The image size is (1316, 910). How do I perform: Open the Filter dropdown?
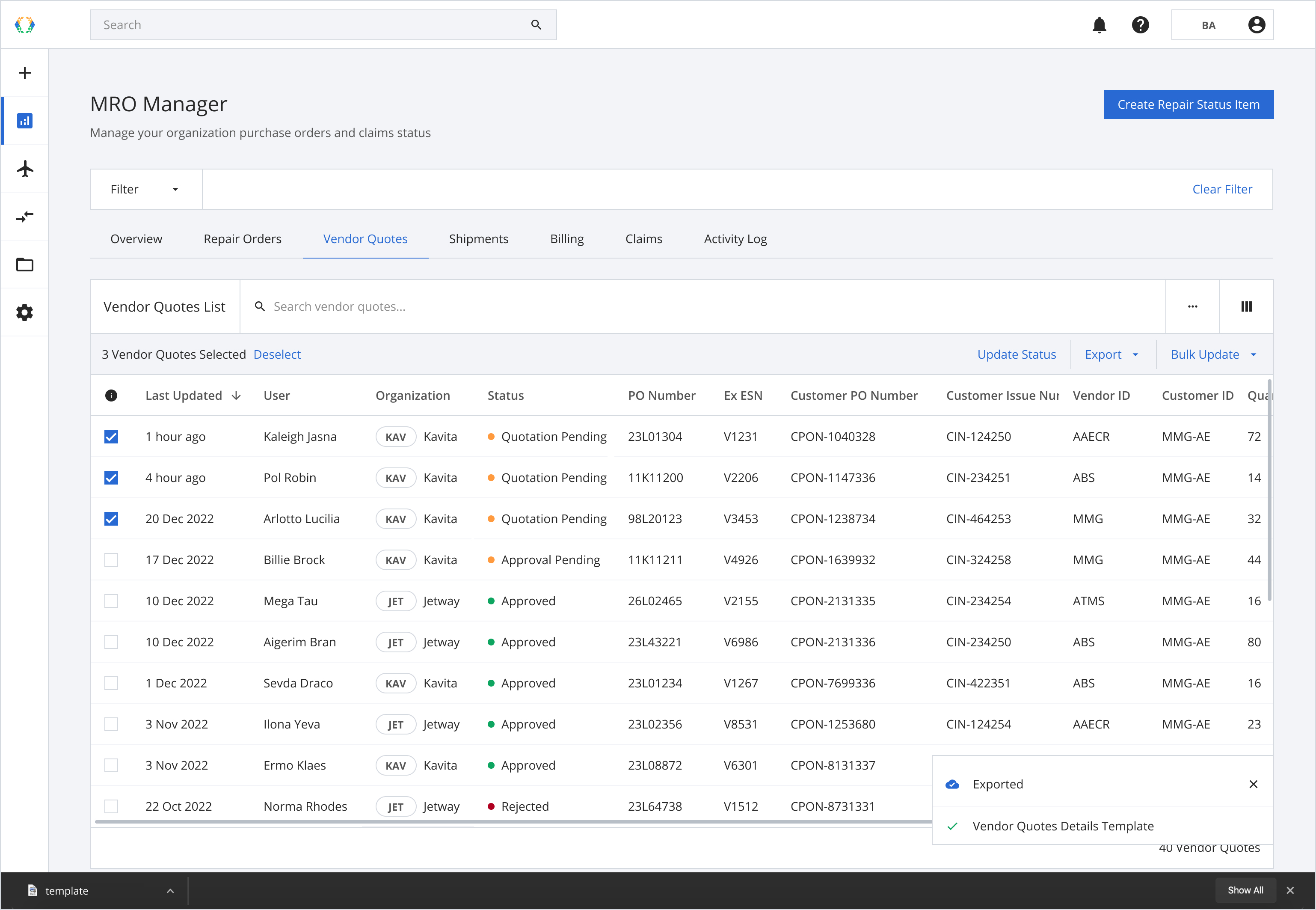pyautogui.click(x=146, y=189)
